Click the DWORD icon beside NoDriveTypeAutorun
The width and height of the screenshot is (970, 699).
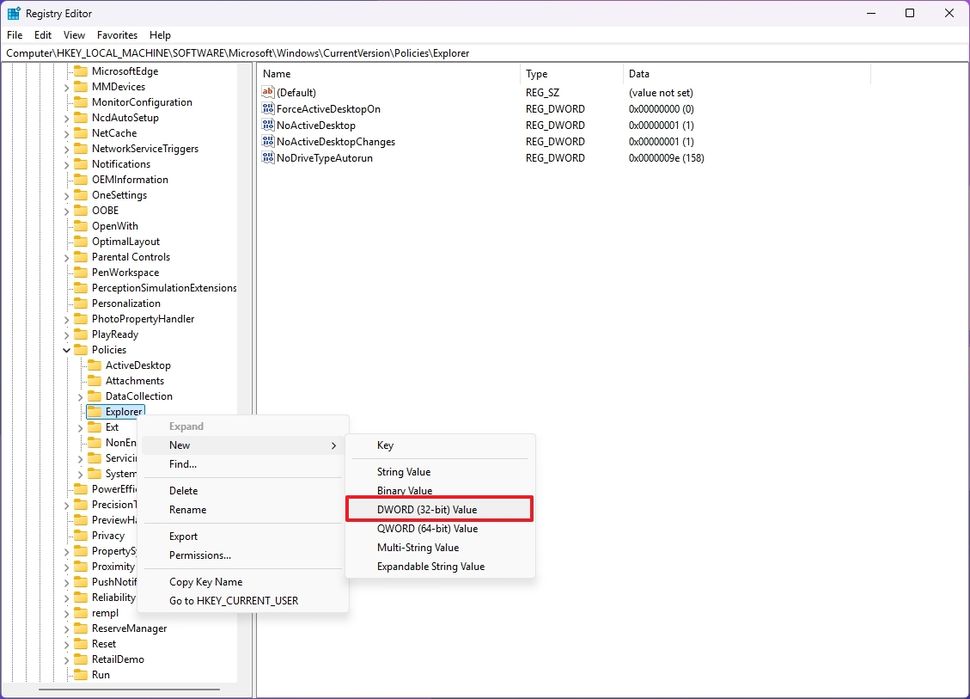click(266, 157)
